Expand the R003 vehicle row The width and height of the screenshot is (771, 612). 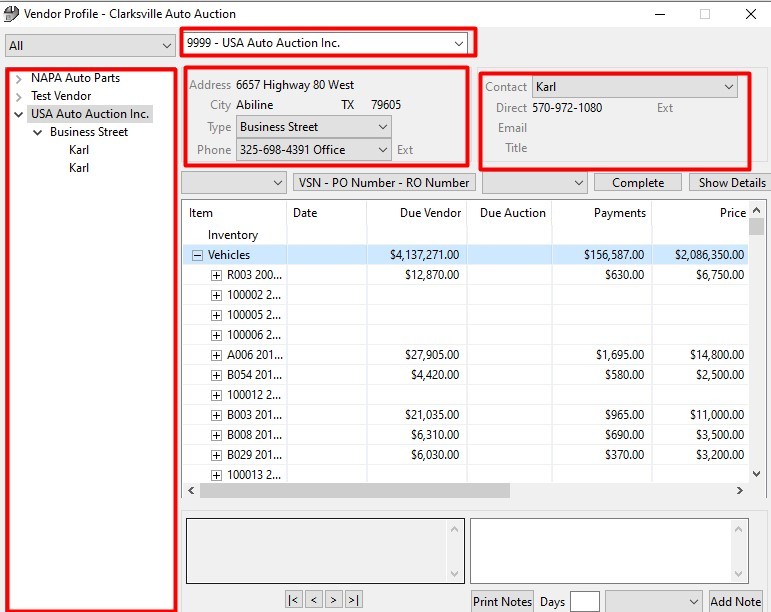[216, 275]
